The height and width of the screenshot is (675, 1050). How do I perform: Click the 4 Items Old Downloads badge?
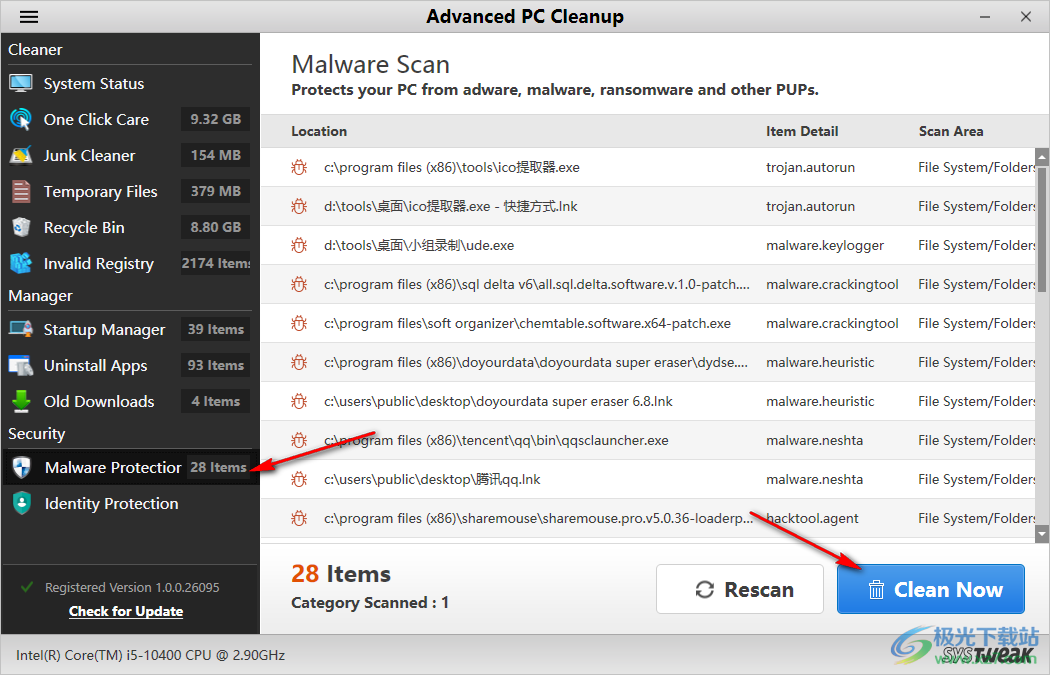click(216, 401)
